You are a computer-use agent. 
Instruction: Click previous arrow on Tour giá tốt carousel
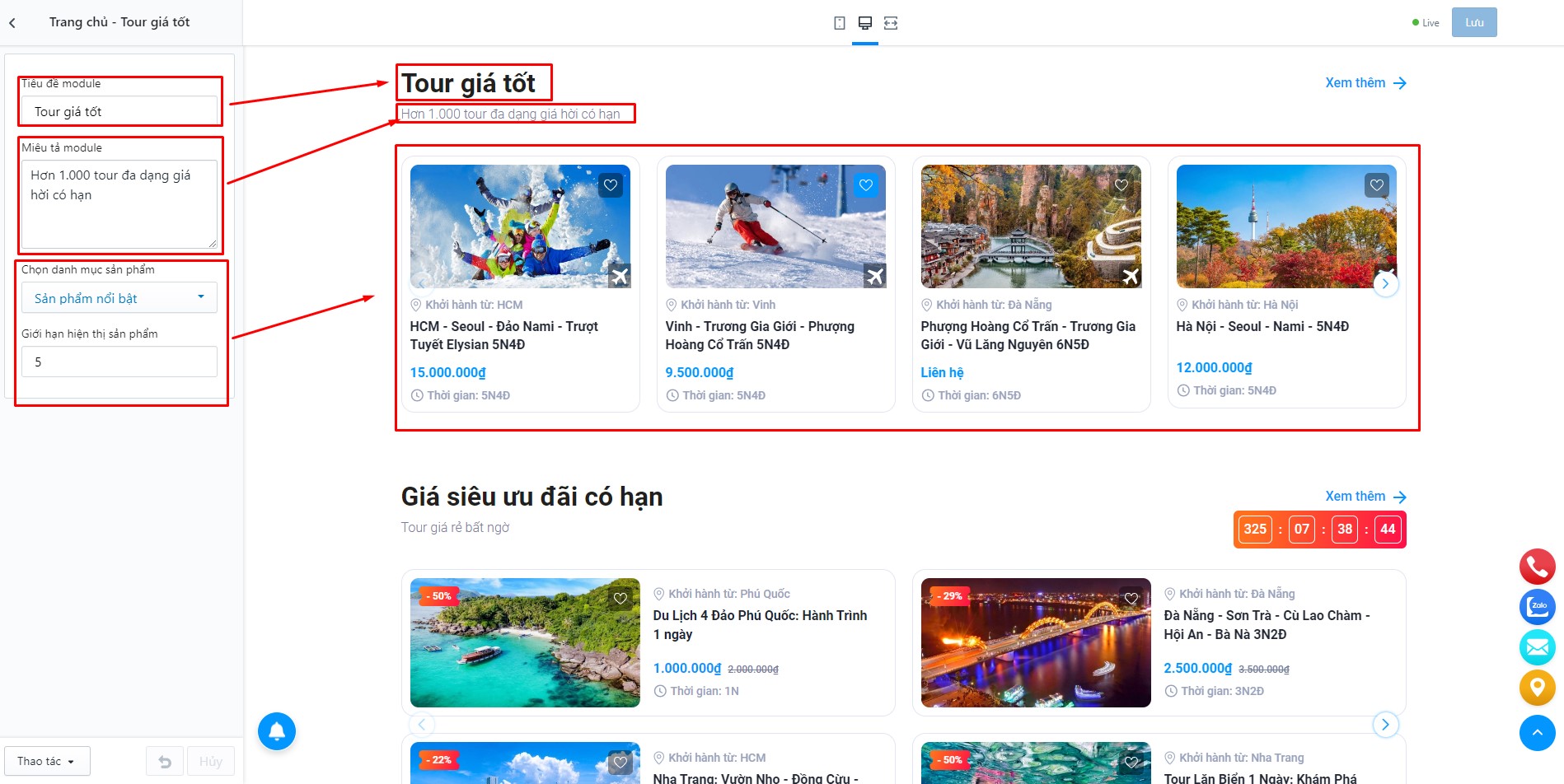(x=422, y=284)
